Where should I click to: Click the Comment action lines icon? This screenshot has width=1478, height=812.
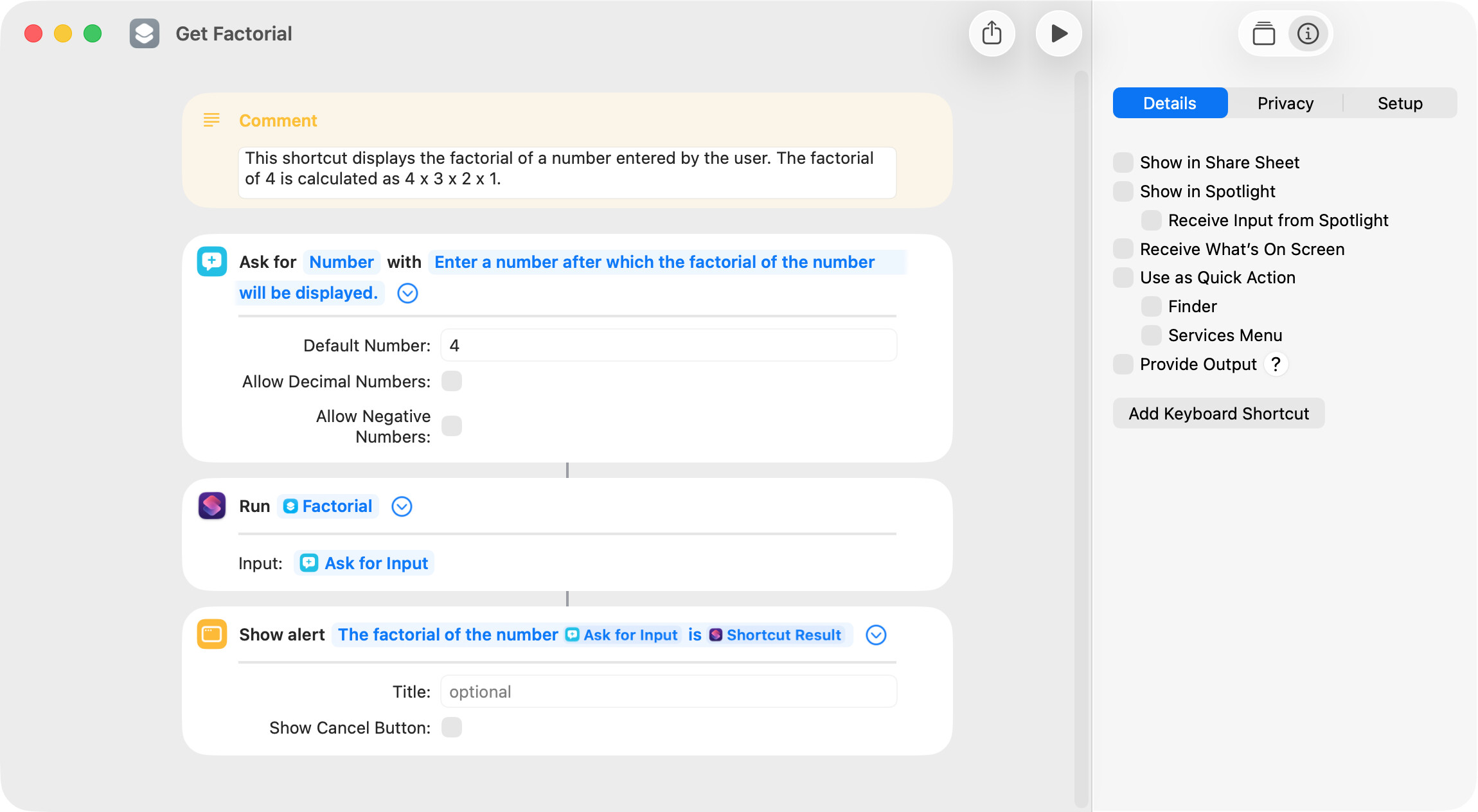[x=211, y=120]
